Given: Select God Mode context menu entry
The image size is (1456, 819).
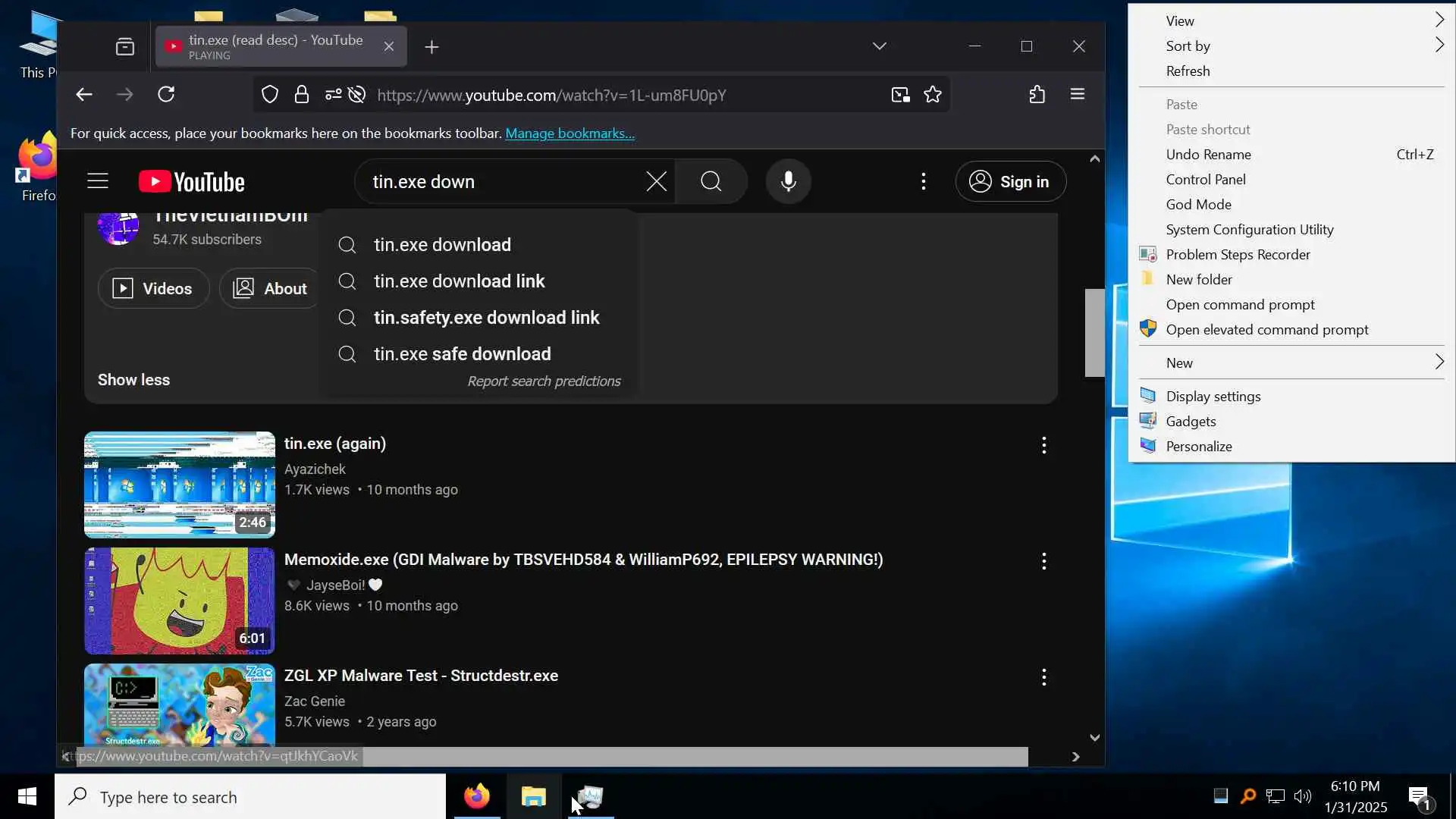Looking at the screenshot, I should click(1198, 204).
